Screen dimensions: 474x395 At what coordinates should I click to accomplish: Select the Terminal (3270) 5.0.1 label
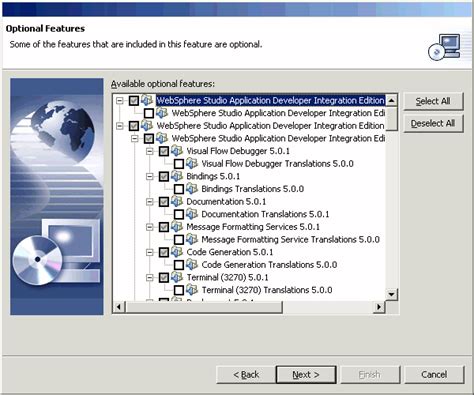click(227, 277)
